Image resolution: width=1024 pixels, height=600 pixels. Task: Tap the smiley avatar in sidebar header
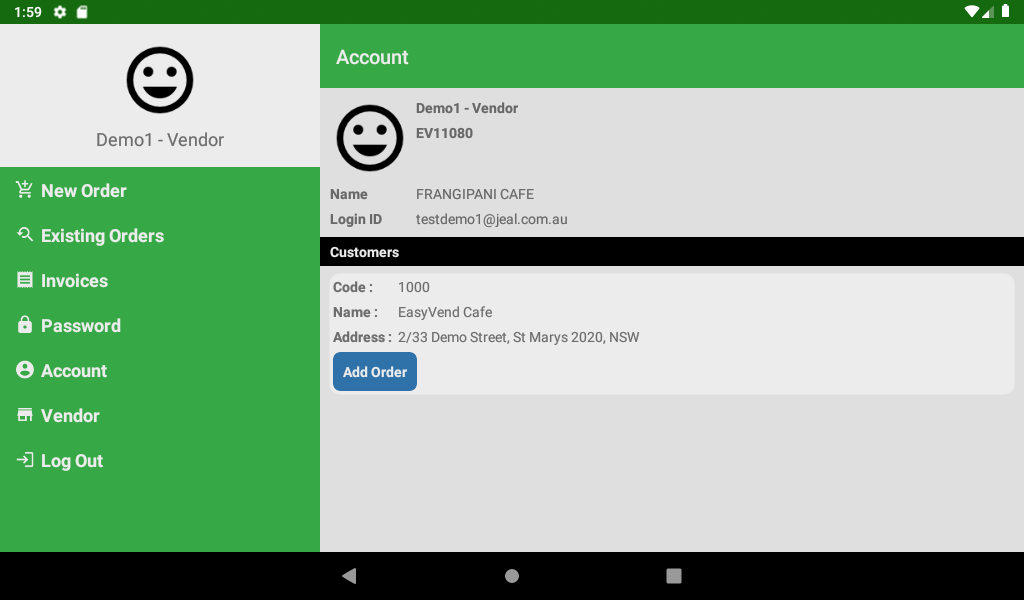pos(160,80)
